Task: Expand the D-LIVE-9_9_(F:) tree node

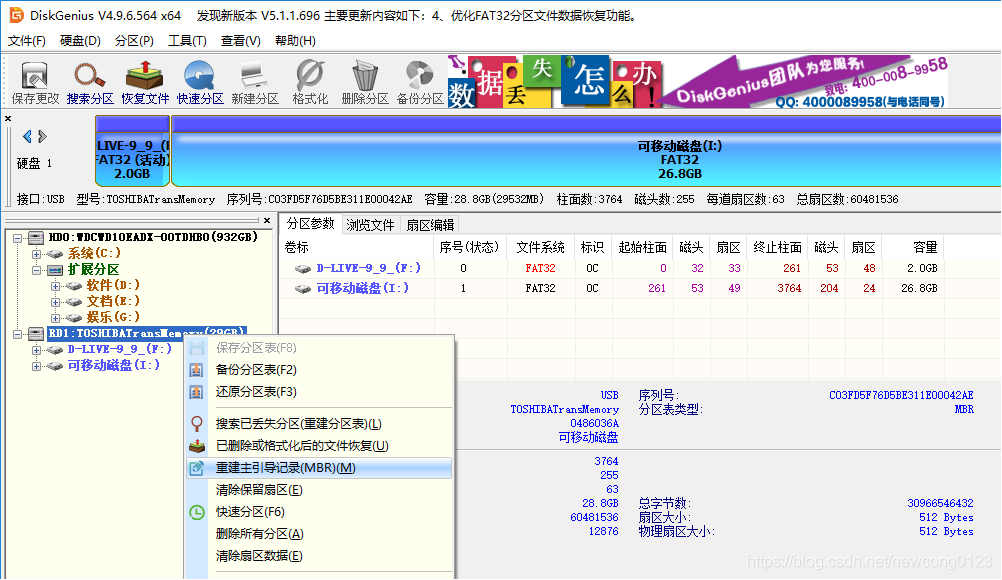Action: point(36,349)
